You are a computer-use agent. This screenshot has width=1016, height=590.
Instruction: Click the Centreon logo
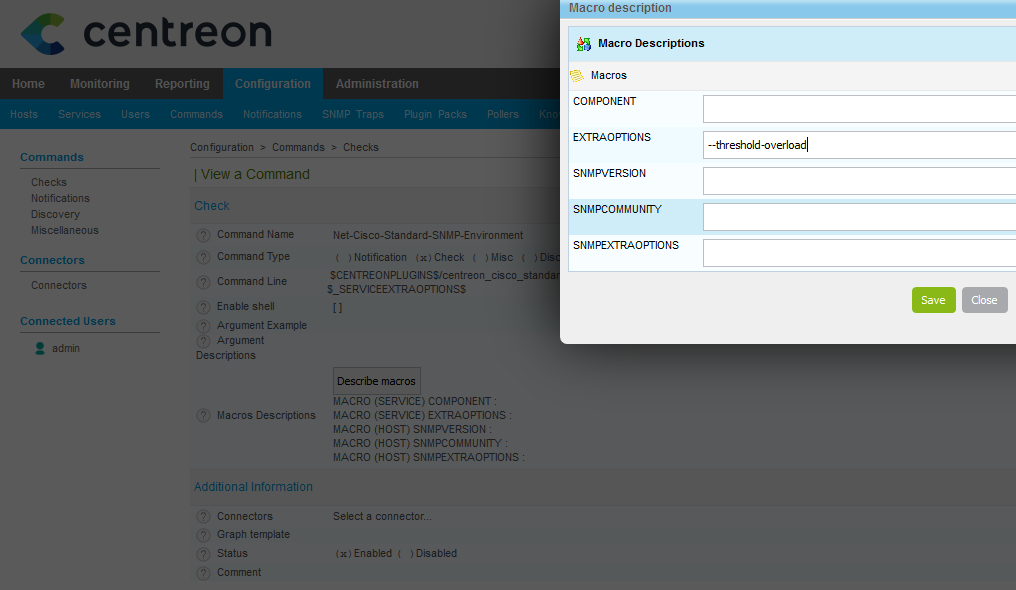tap(145, 33)
